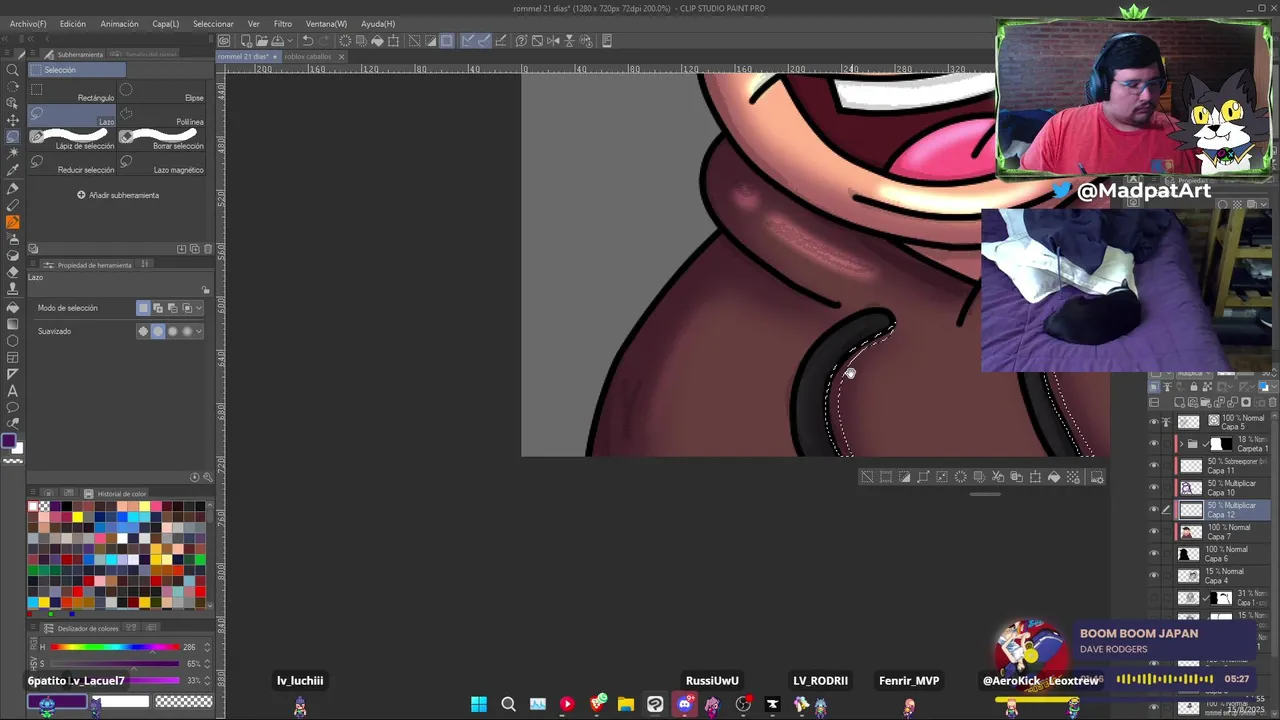
Task: Select the Eraser tool
Action: [x=13, y=272]
